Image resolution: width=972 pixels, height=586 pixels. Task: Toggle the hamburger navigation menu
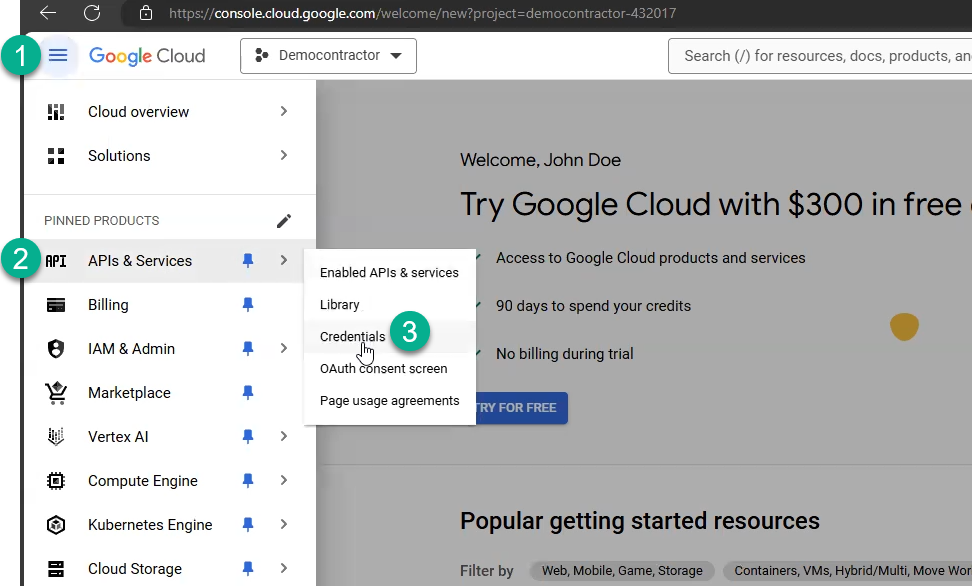point(58,56)
